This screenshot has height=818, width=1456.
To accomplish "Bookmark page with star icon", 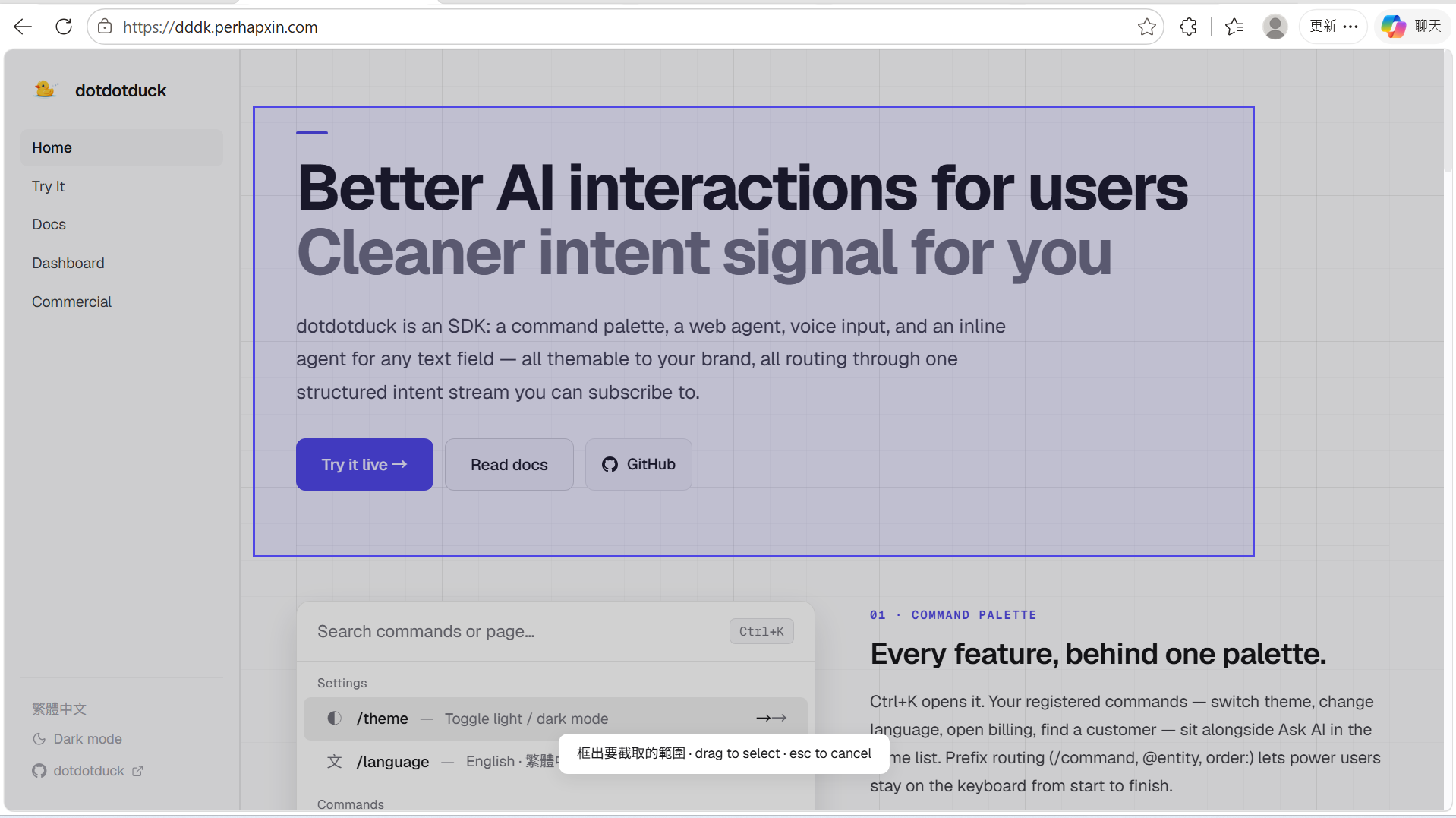I will tap(1146, 27).
